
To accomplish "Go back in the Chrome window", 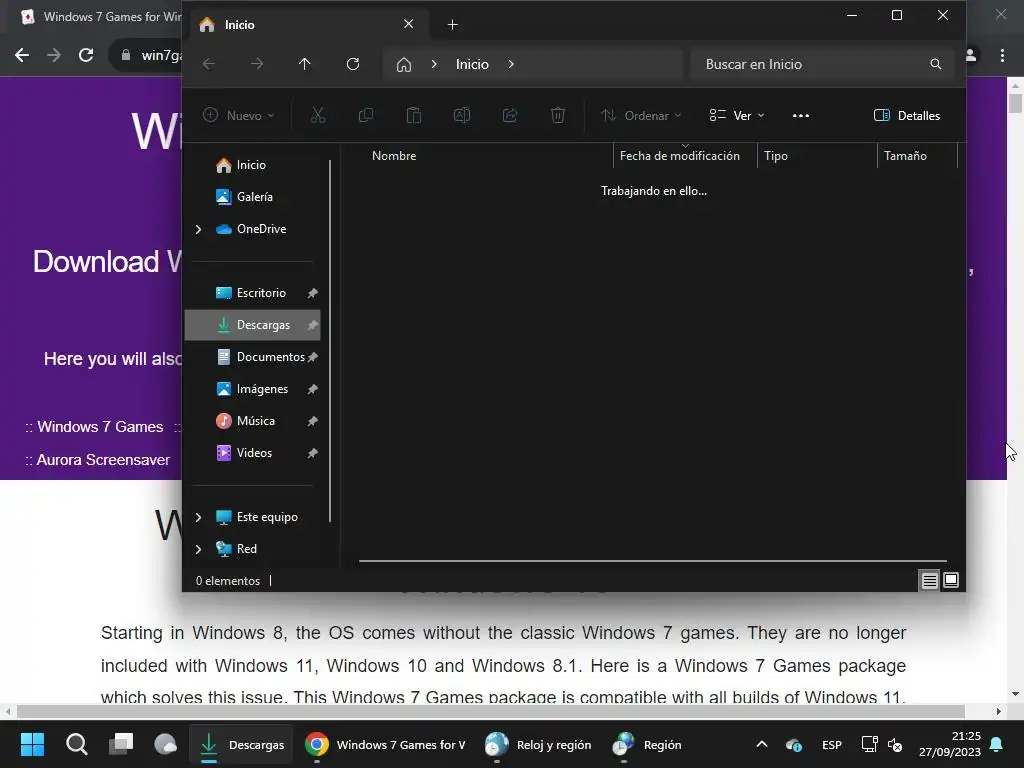I will coord(22,55).
